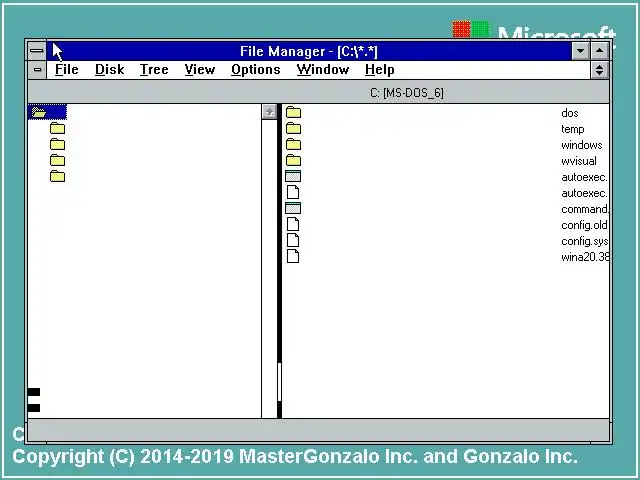Image resolution: width=640 pixels, height=480 pixels.
Task: Open the Options menu
Action: 256,70
